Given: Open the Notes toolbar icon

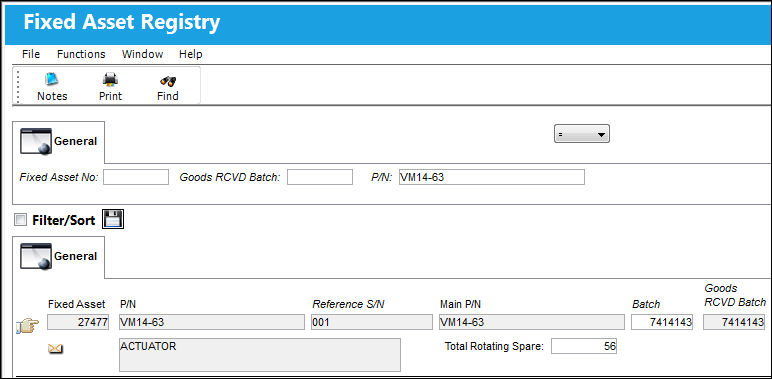Looking at the screenshot, I should point(52,79).
